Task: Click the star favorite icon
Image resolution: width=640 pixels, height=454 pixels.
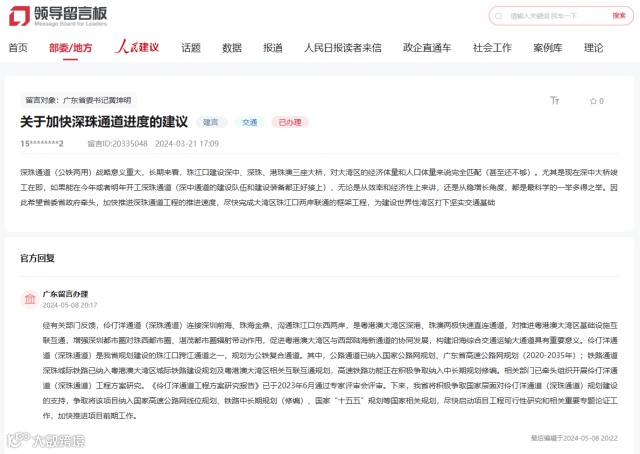Action: [x=593, y=101]
